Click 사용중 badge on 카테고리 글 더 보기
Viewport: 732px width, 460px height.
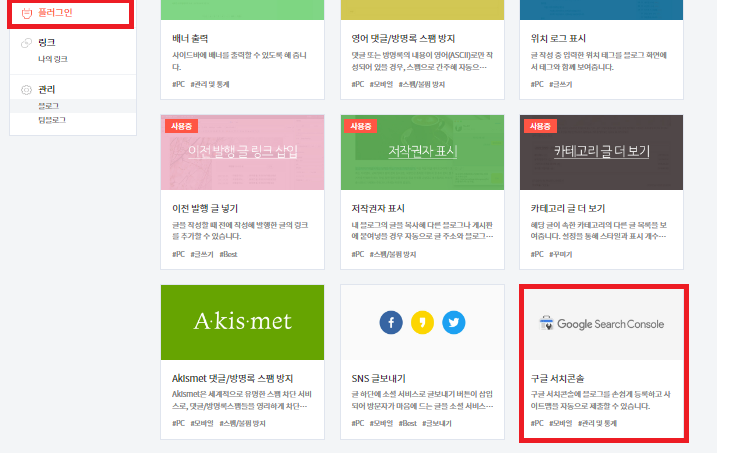[540, 126]
